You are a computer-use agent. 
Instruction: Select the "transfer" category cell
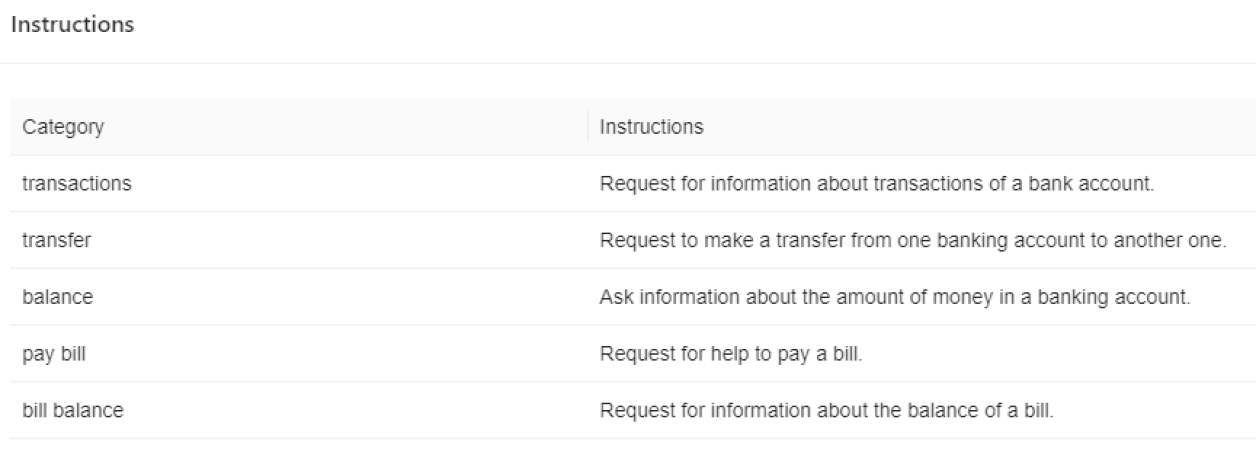click(x=51, y=240)
